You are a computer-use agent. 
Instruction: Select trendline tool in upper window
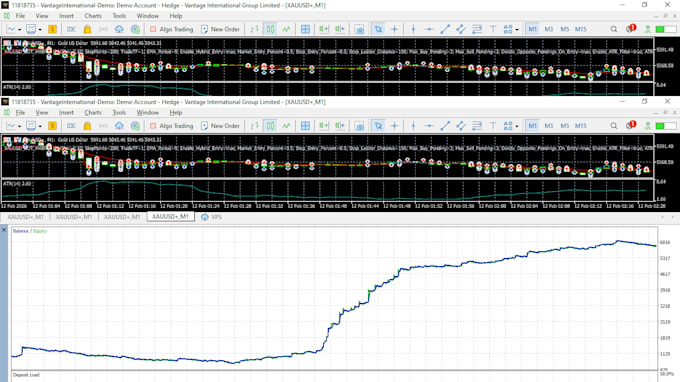click(x=445, y=29)
